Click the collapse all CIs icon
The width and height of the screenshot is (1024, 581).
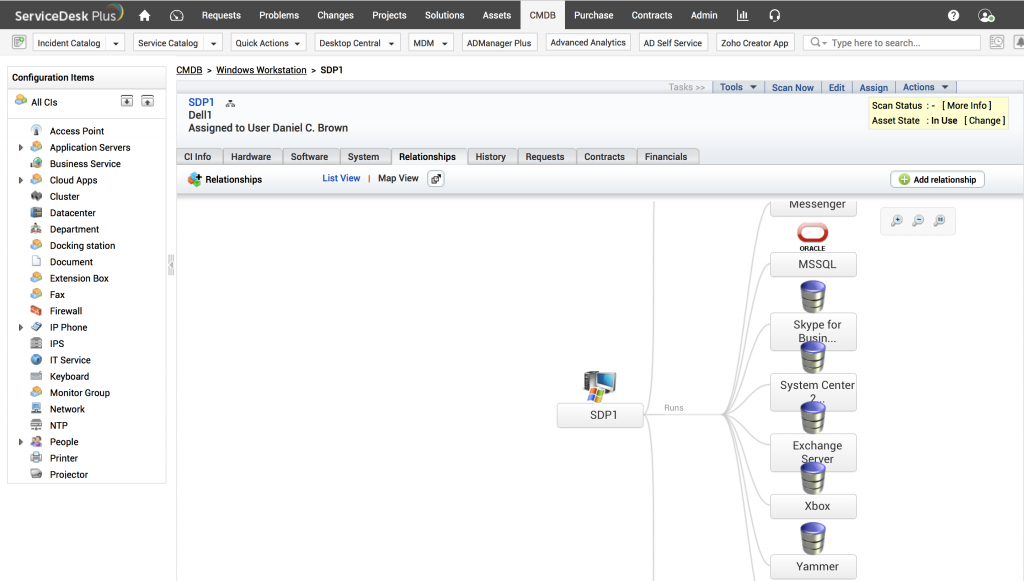tap(147, 101)
